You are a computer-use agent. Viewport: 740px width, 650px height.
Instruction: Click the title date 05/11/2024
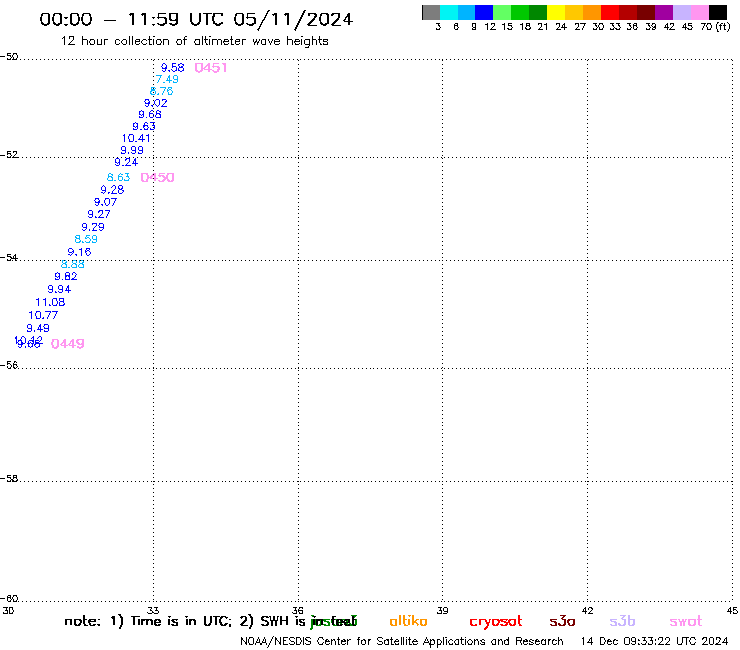coord(293,19)
